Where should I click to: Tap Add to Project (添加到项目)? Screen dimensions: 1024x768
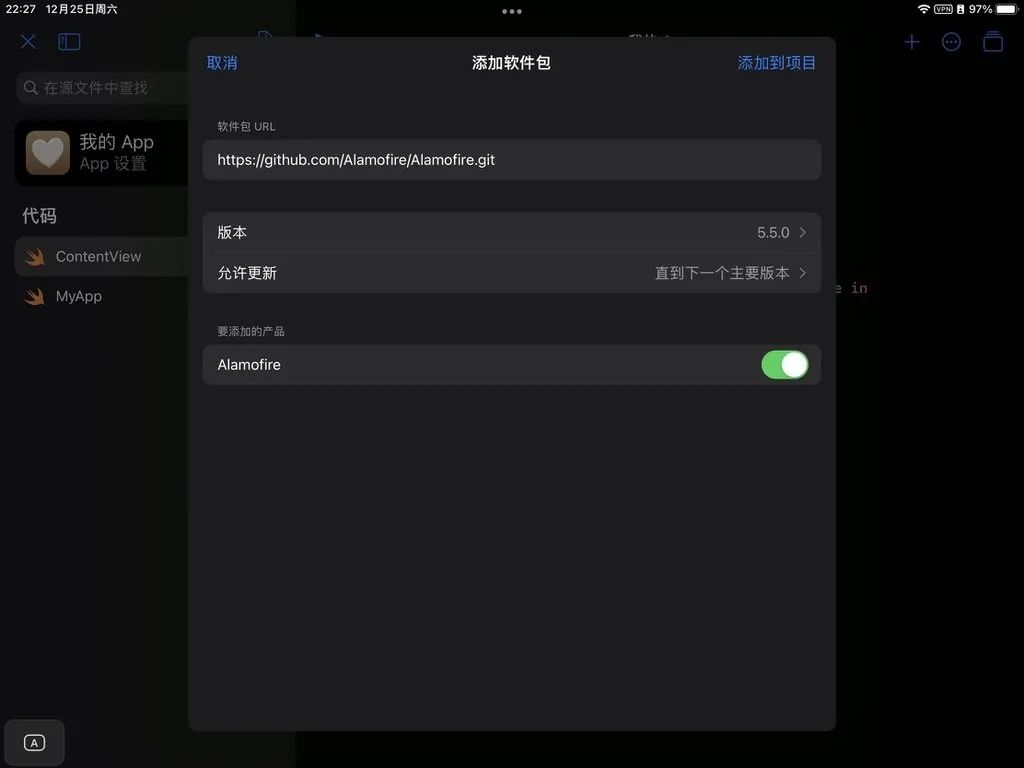coord(776,63)
